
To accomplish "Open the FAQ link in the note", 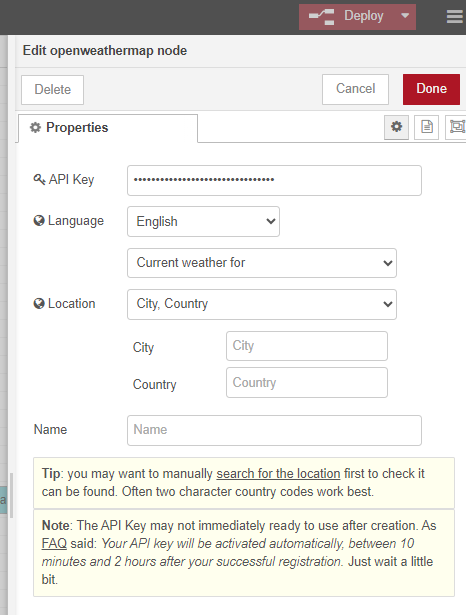I will 54,544.
